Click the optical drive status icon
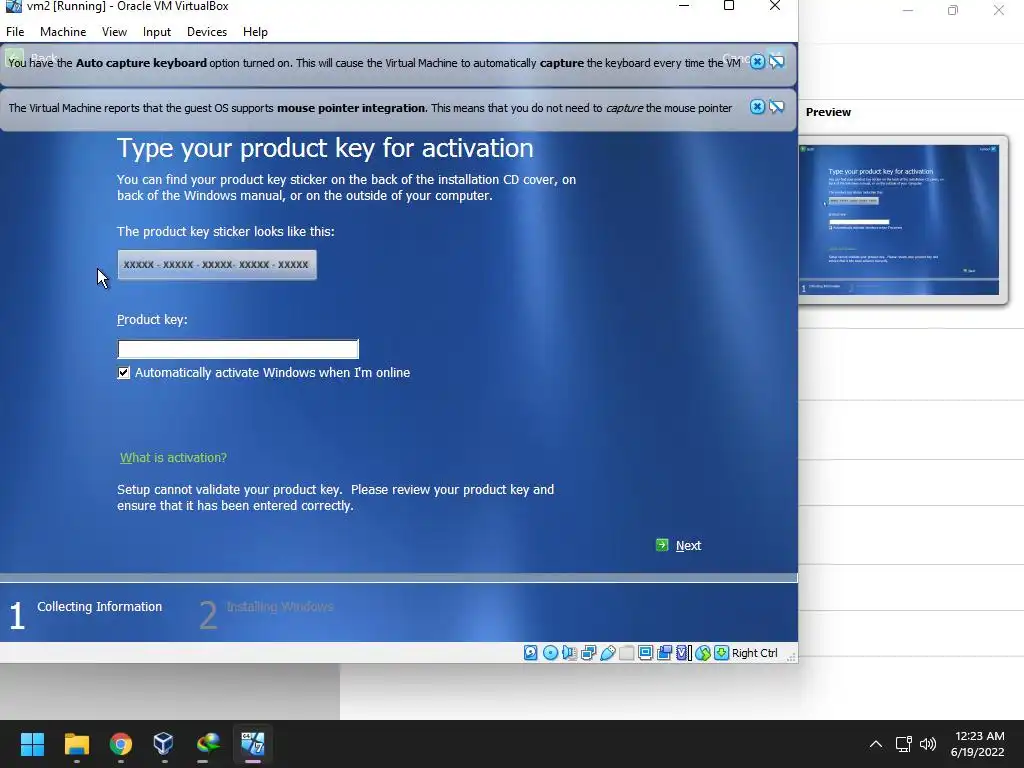 point(551,652)
